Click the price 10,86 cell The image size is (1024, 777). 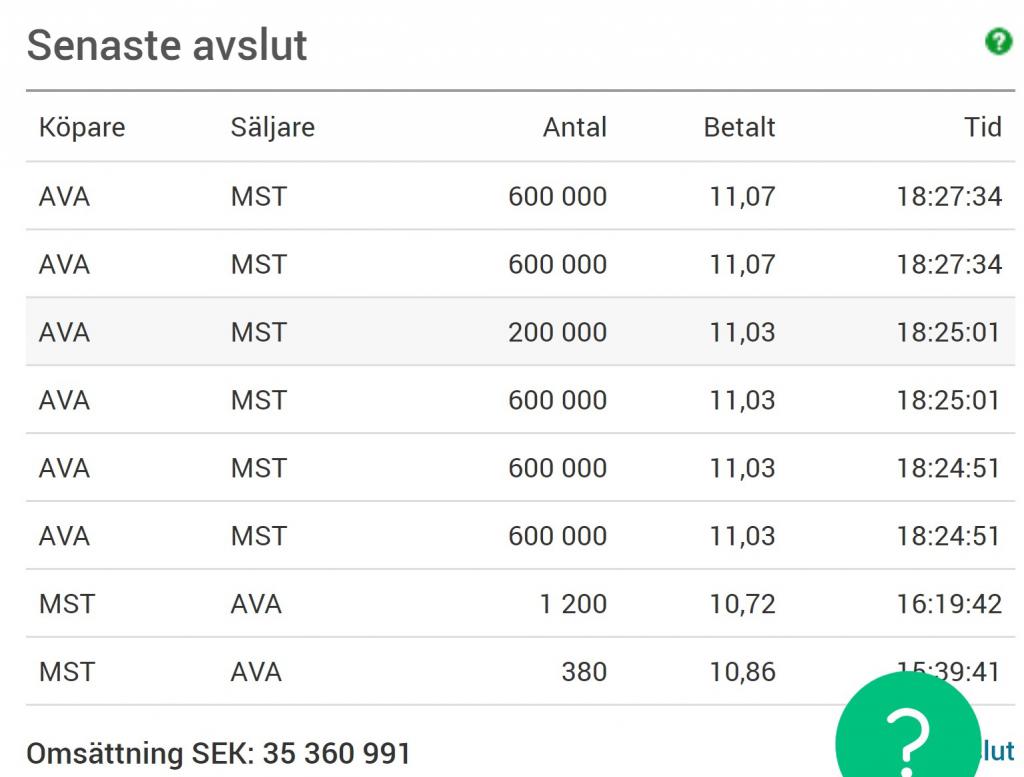pos(743,672)
